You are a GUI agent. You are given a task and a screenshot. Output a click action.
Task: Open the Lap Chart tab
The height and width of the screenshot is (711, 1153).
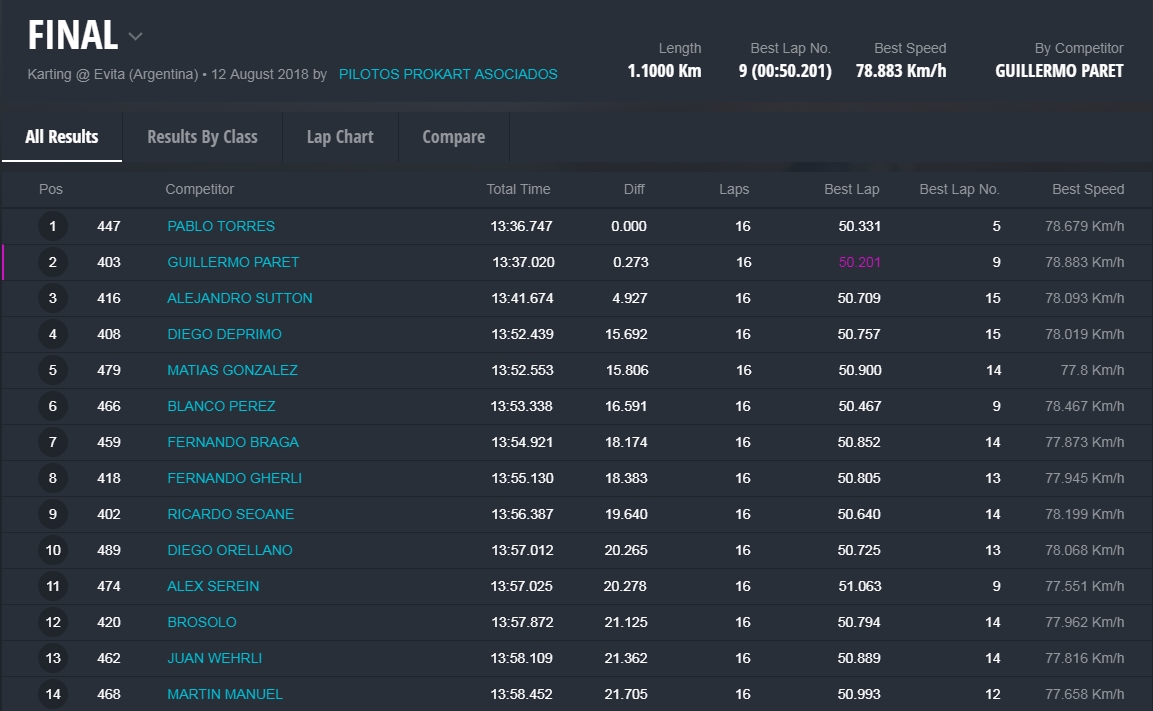(x=340, y=137)
